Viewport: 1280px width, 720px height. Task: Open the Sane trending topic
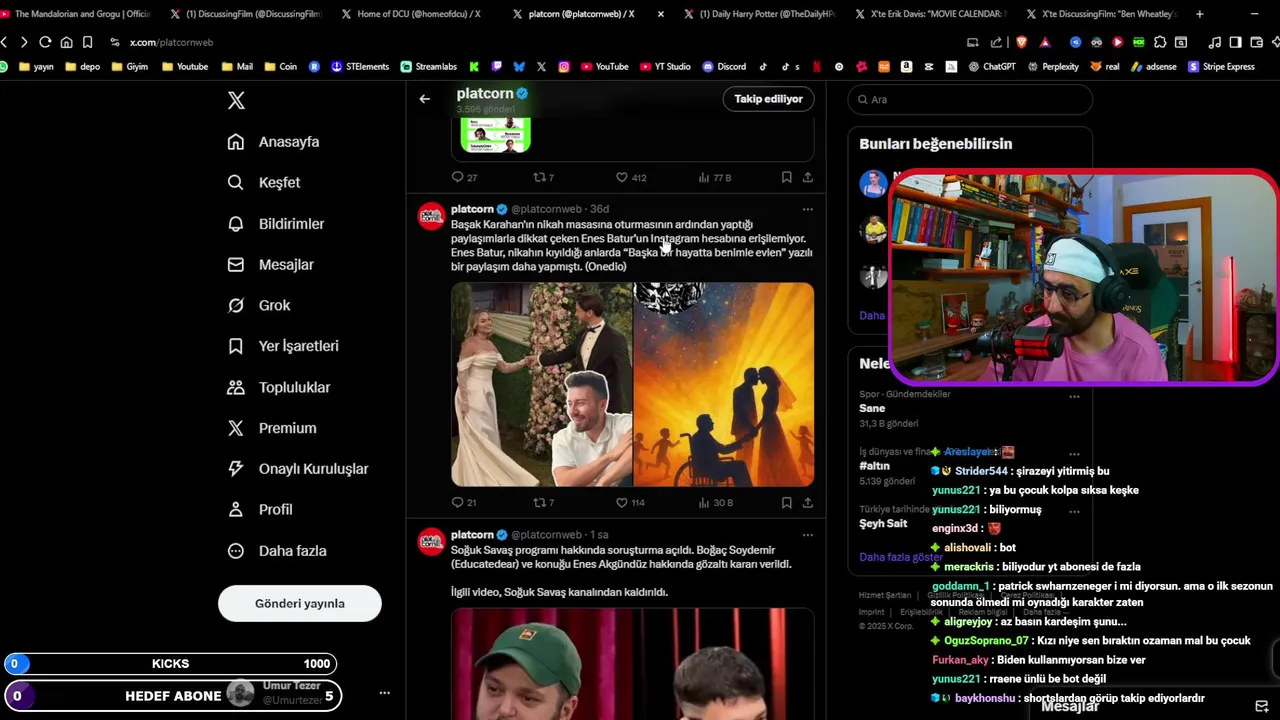872,408
